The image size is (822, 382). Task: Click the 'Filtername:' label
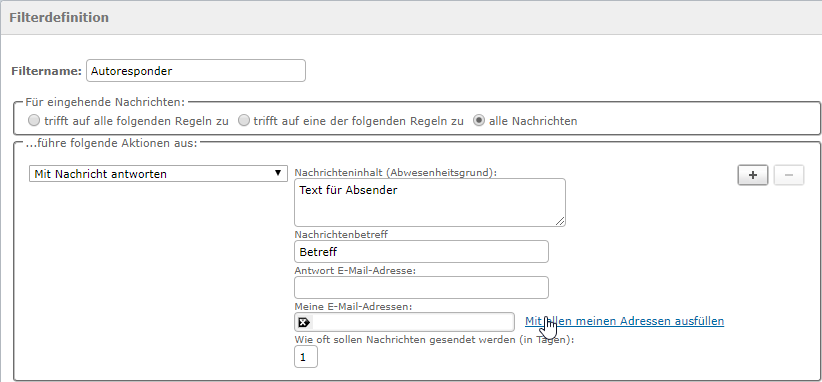pos(47,71)
